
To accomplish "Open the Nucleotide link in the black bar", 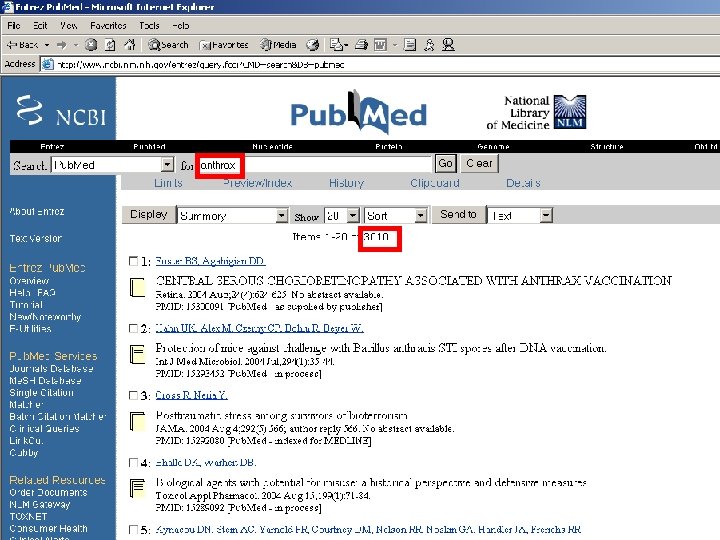I will point(272,146).
